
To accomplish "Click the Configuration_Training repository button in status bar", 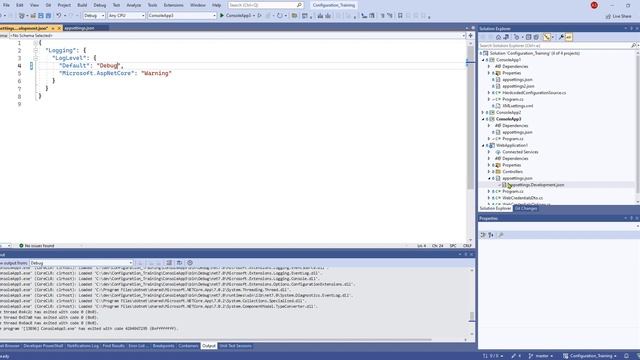I will [589, 356].
